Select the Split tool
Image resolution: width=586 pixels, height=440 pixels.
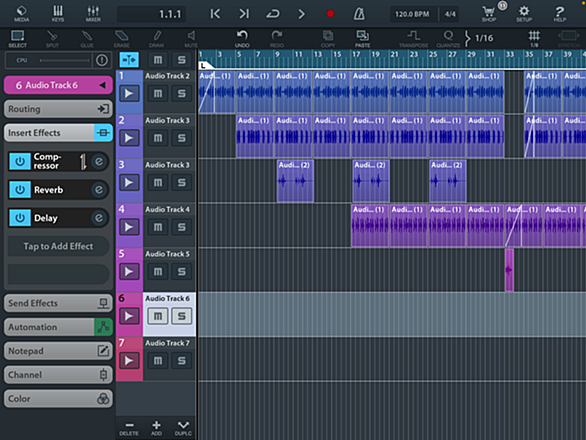click(52, 39)
